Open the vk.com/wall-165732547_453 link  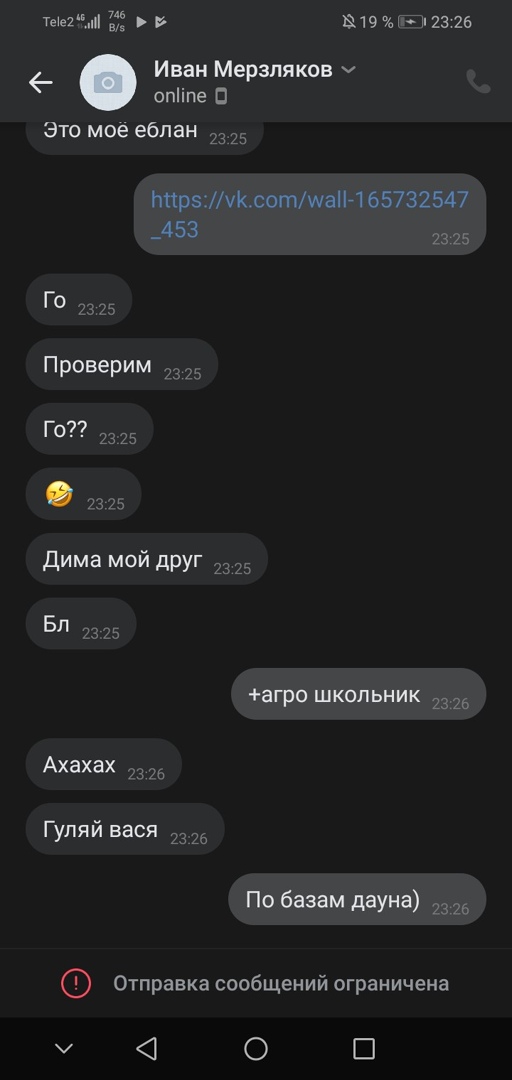pos(309,214)
